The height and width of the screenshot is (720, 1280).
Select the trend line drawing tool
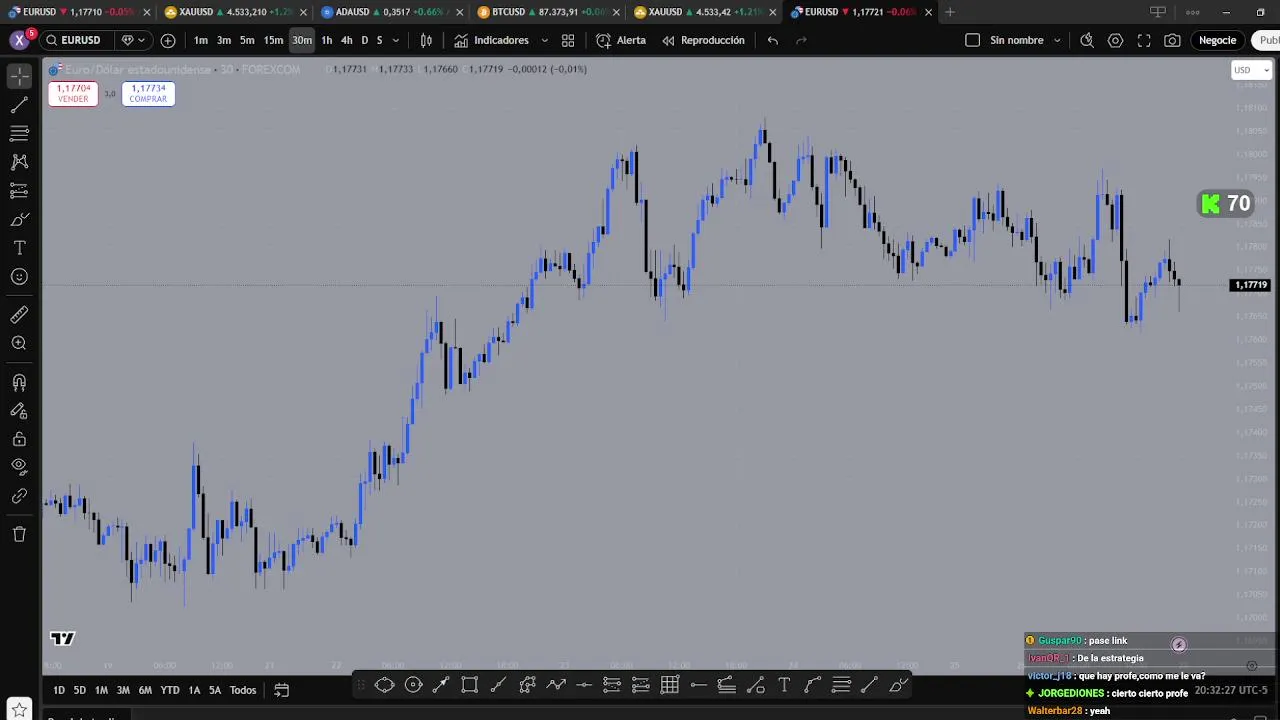(19, 105)
